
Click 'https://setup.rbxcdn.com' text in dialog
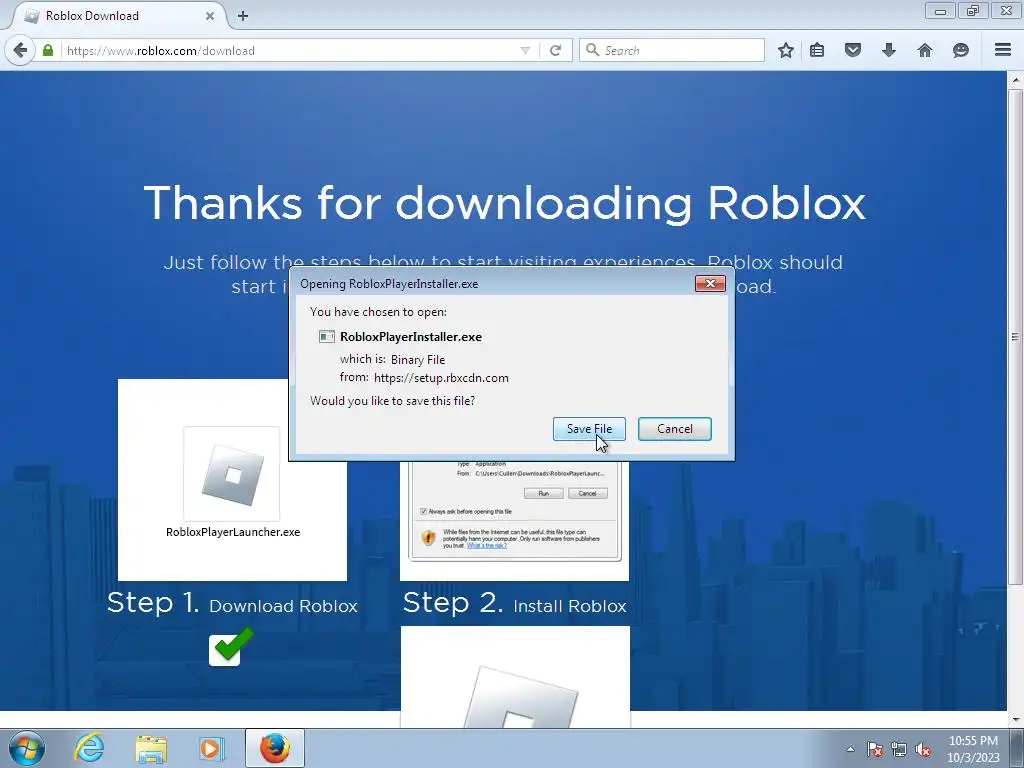(441, 378)
